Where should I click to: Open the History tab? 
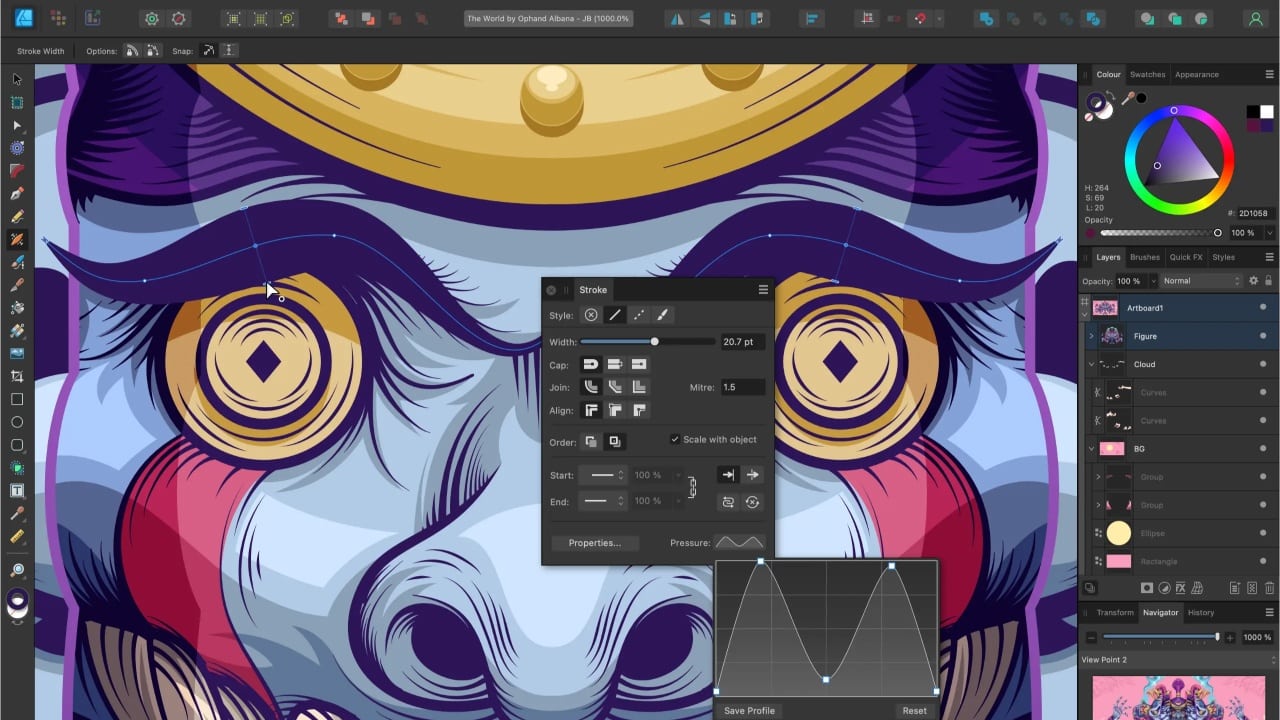[x=1201, y=612]
